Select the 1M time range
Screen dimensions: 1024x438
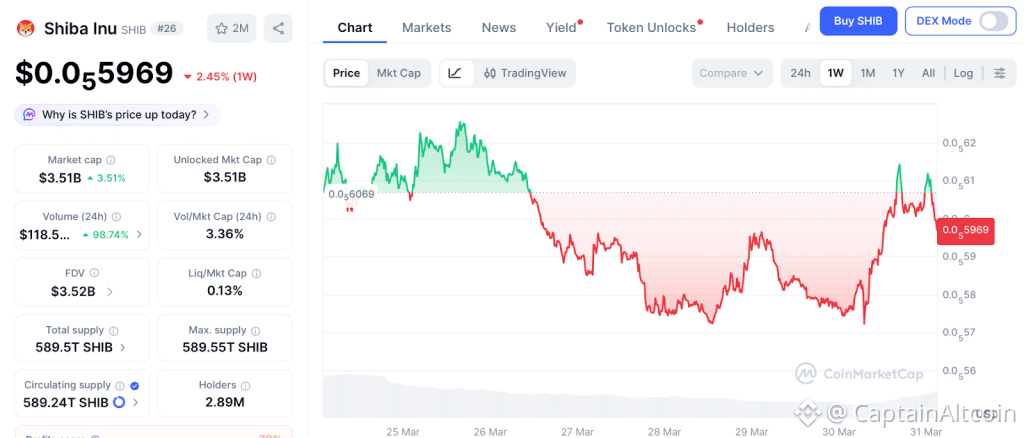pos(867,73)
